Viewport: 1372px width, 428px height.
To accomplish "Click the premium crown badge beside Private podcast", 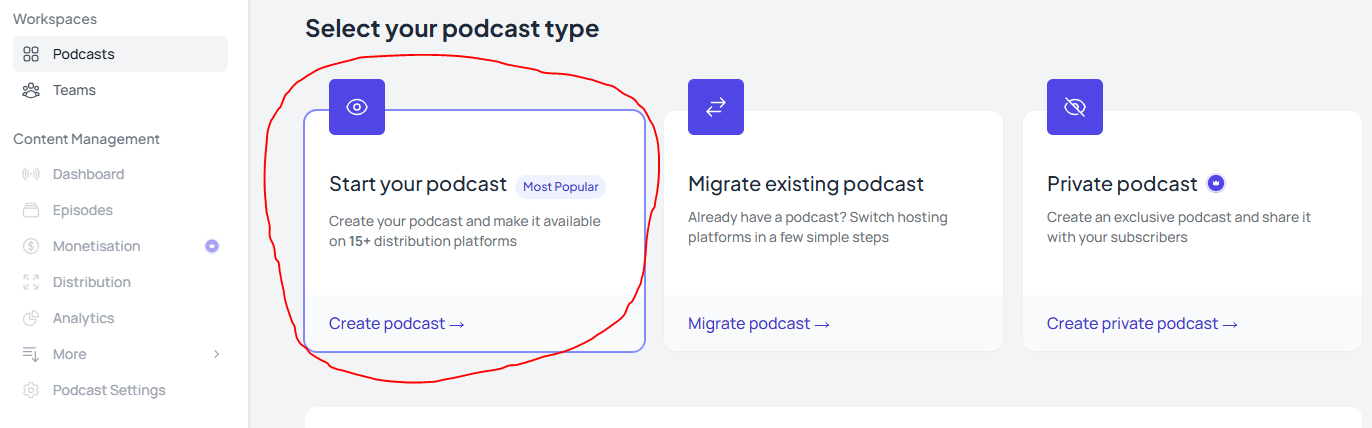I will (x=1216, y=184).
